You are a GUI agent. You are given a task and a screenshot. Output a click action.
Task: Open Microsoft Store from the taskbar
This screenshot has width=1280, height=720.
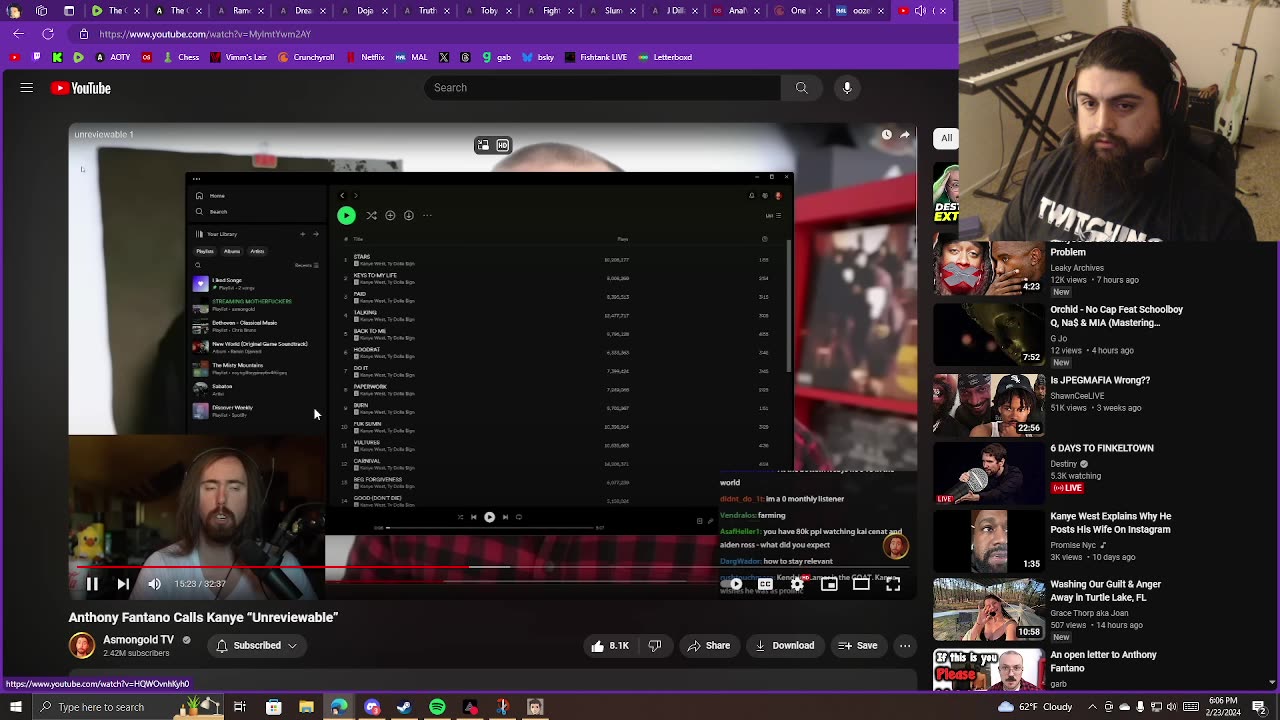tap(273, 707)
